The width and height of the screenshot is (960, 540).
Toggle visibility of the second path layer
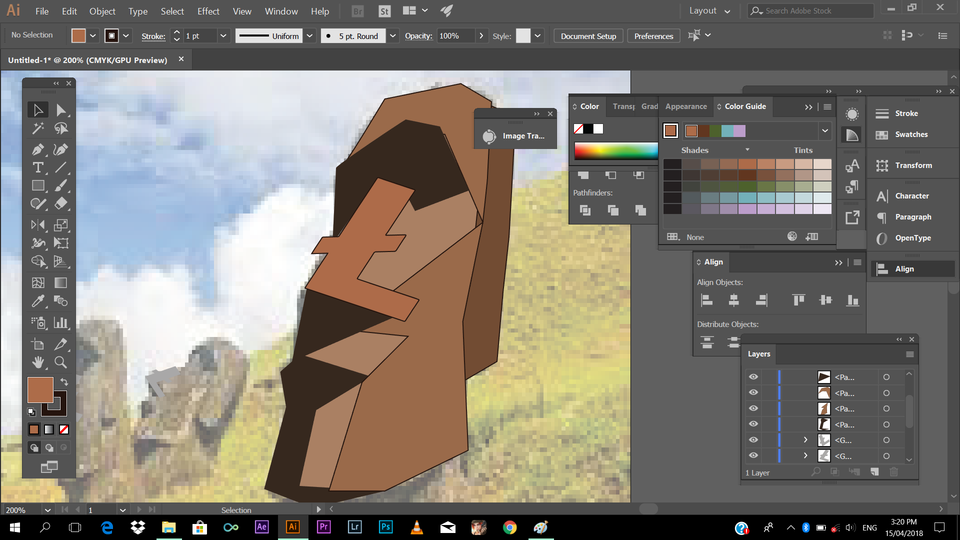(x=753, y=393)
